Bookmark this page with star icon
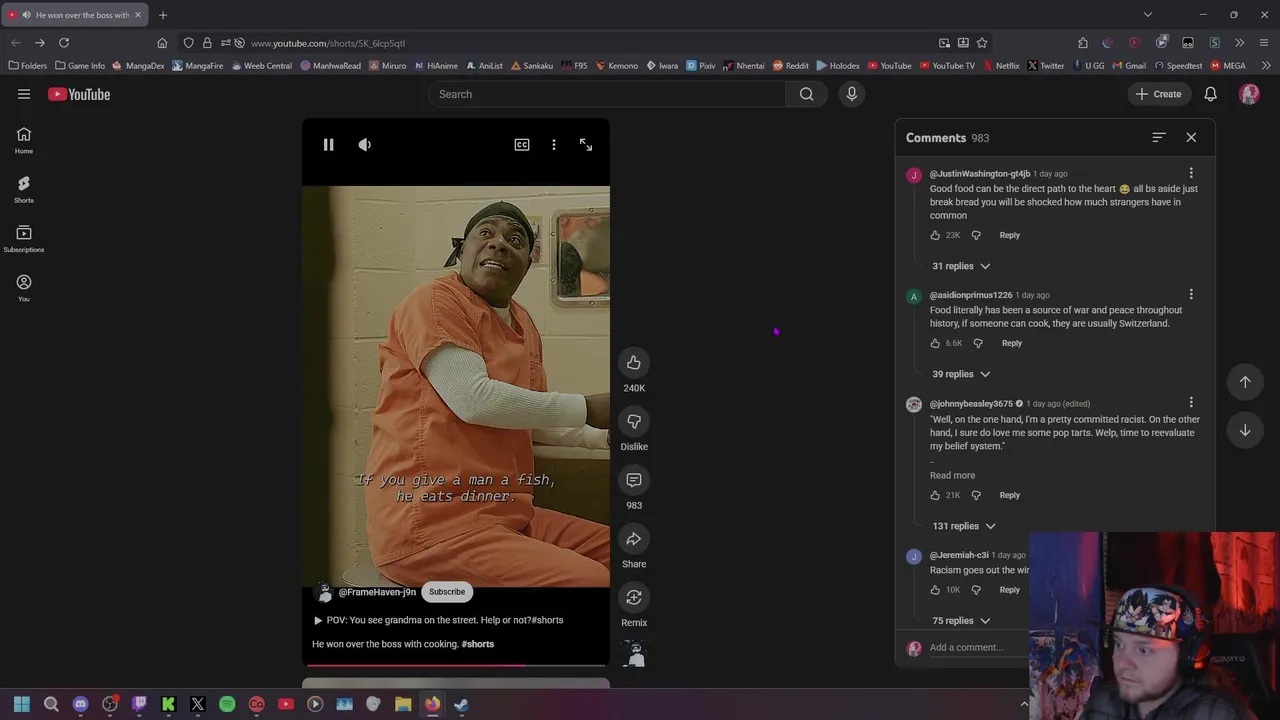Image resolution: width=1280 pixels, height=720 pixels. click(982, 43)
